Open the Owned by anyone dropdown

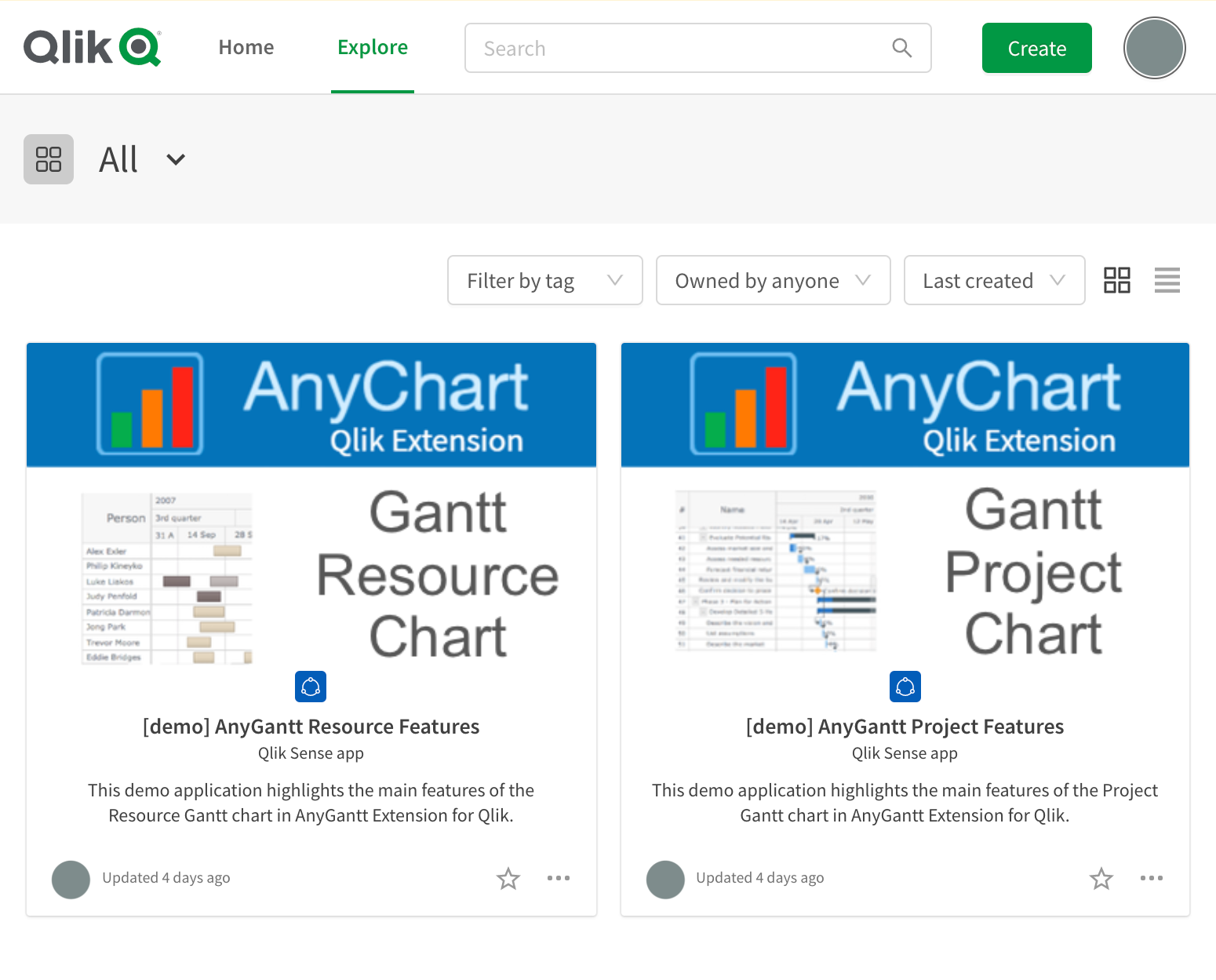pyautogui.click(x=774, y=280)
